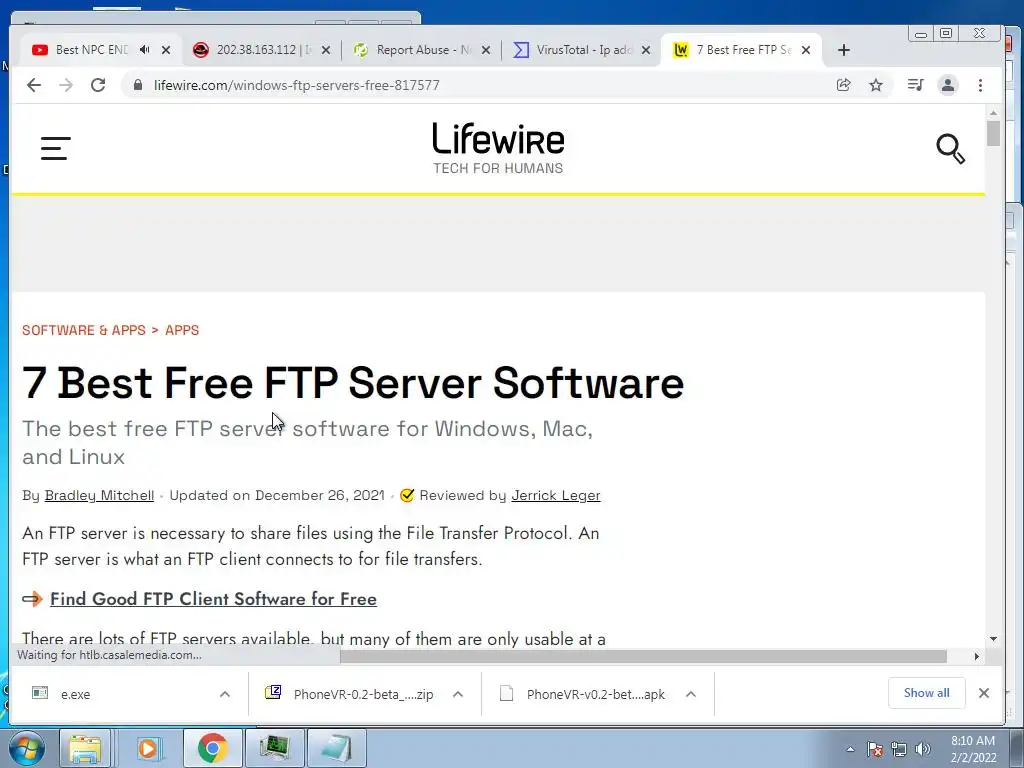Image resolution: width=1024 pixels, height=768 pixels.
Task: Click the horizontal scrollbar thumb
Action: point(643,656)
